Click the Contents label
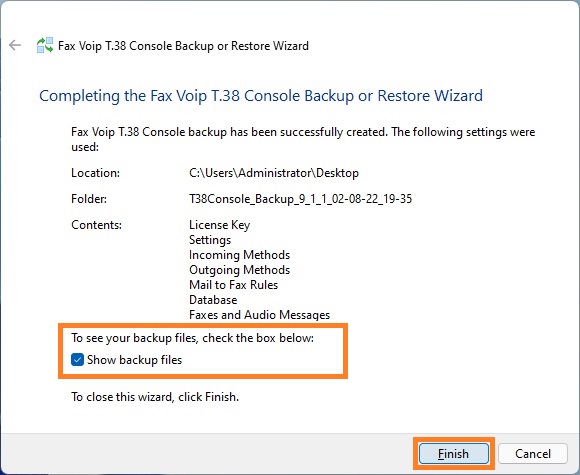 click(96, 225)
